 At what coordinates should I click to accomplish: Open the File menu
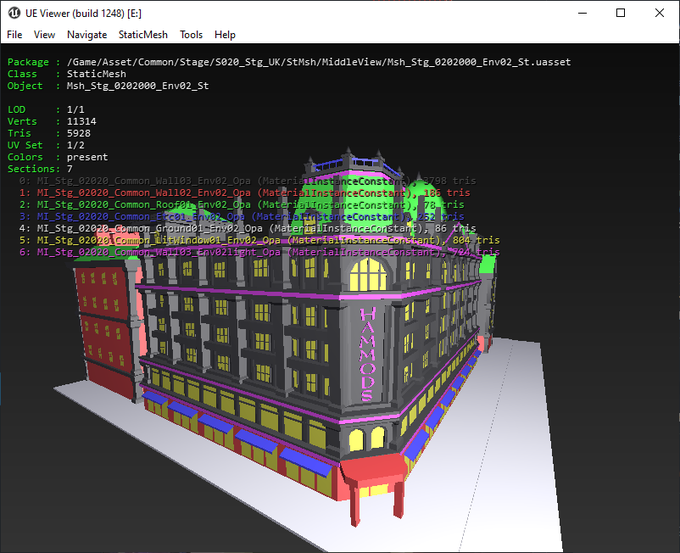(x=14, y=34)
